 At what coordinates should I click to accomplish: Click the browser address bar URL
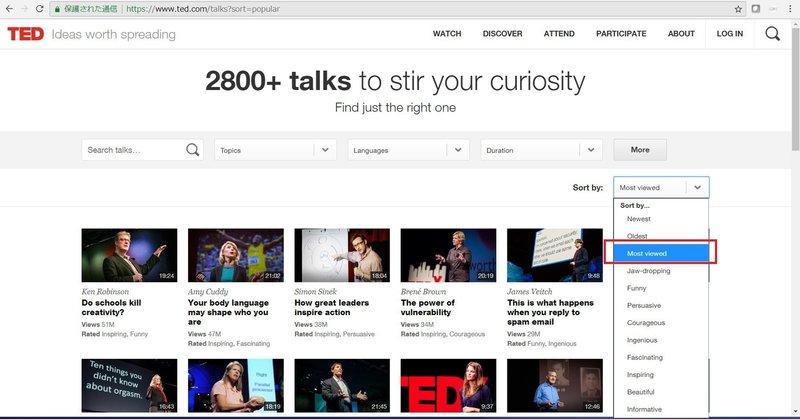pyautogui.click(x=203, y=9)
